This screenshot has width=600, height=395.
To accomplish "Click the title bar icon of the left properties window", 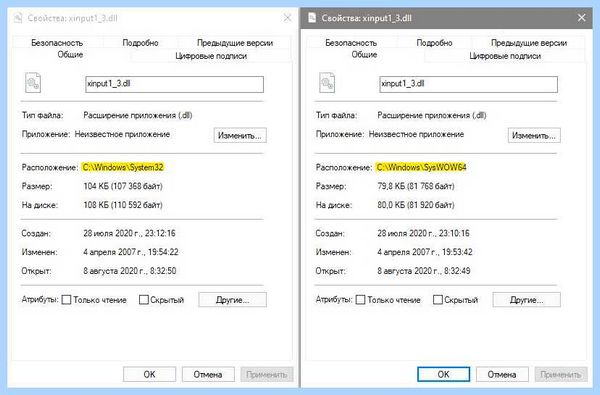I will pyautogui.click(x=18, y=18).
